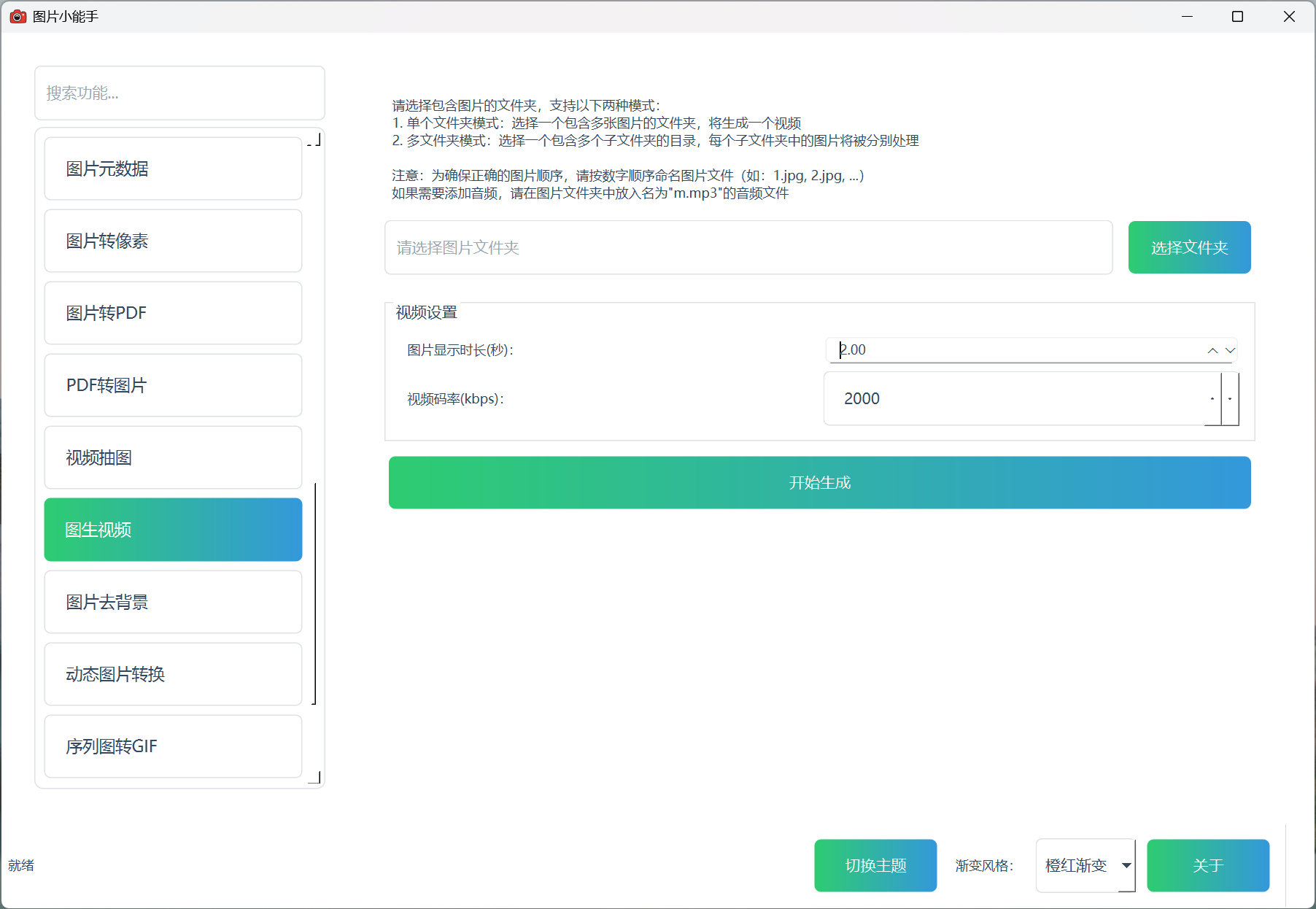
Task: Open the 图片转像素 tool
Action: pos(173,241)
